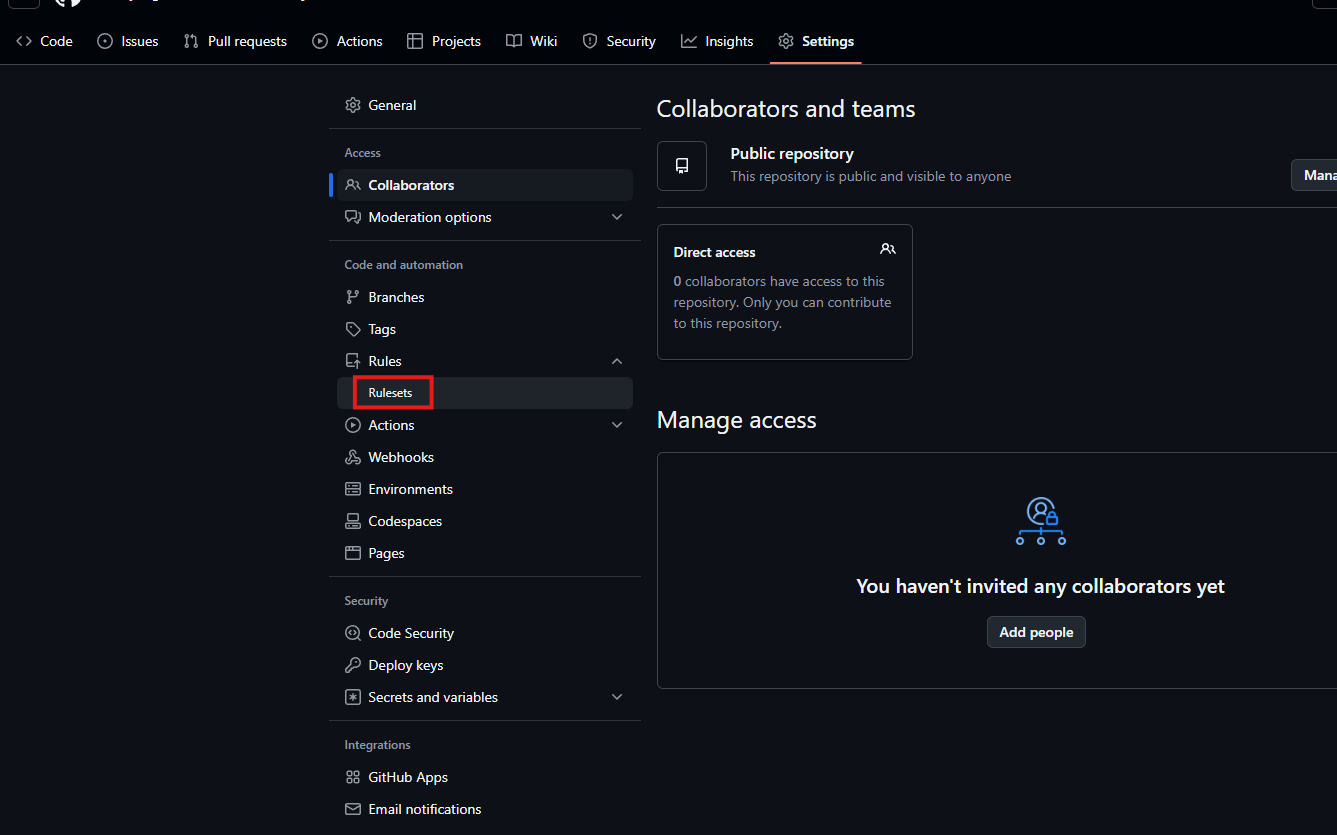Click the Branches git-branch icon
Image resolution: width=1337 pixels, height=835 pixels.
click(352, 297)
